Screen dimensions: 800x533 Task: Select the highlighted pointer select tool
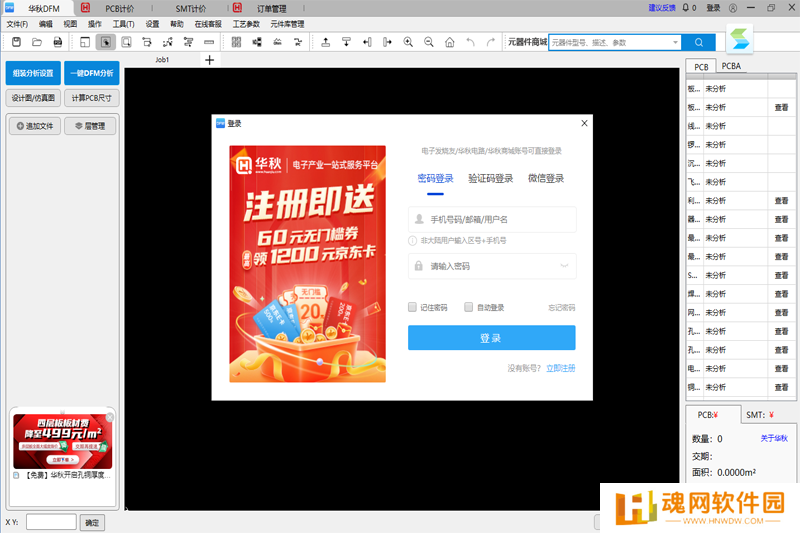click(106, 42)
